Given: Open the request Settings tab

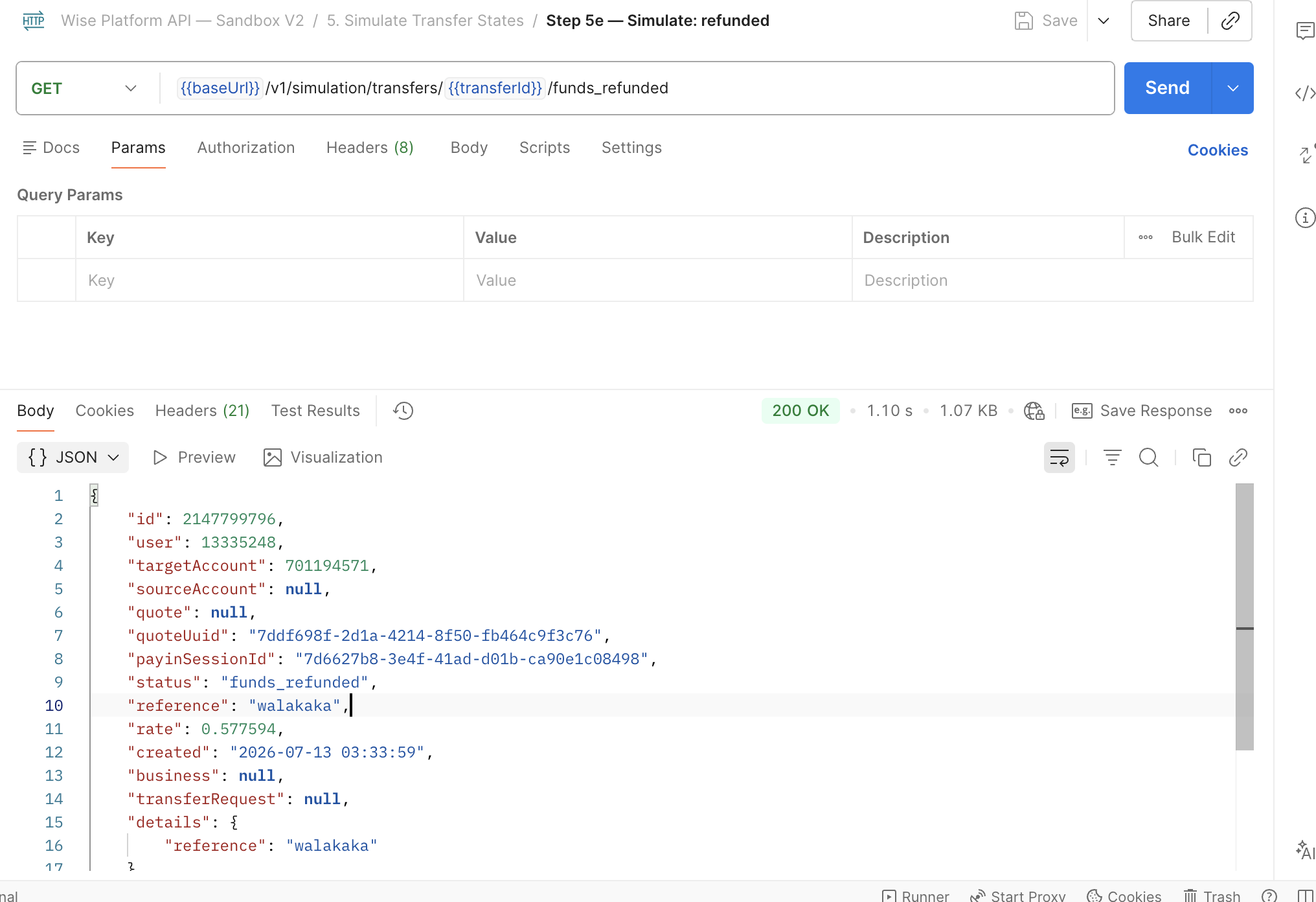Looking at the screenshot, I should [631, 148].
